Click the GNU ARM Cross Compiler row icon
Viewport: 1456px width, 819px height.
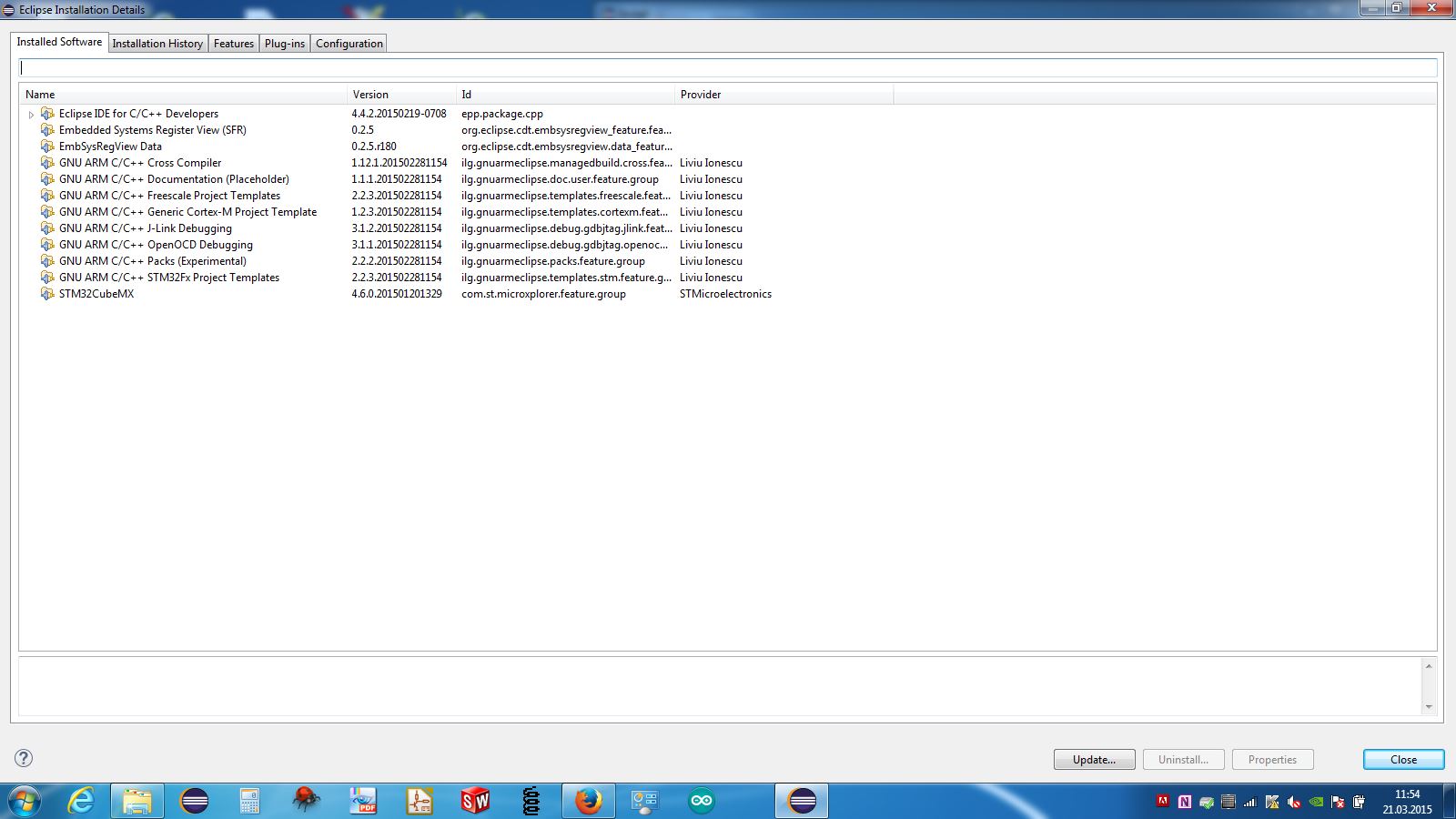[x=47, y=163]
